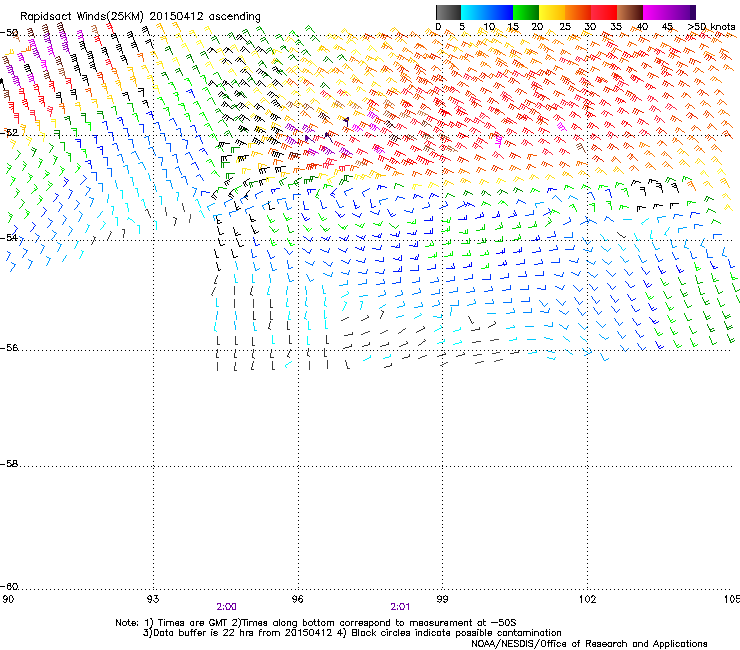Click the 2:00 time marker below axis
The image size is (740, 650).
(227, 607)
